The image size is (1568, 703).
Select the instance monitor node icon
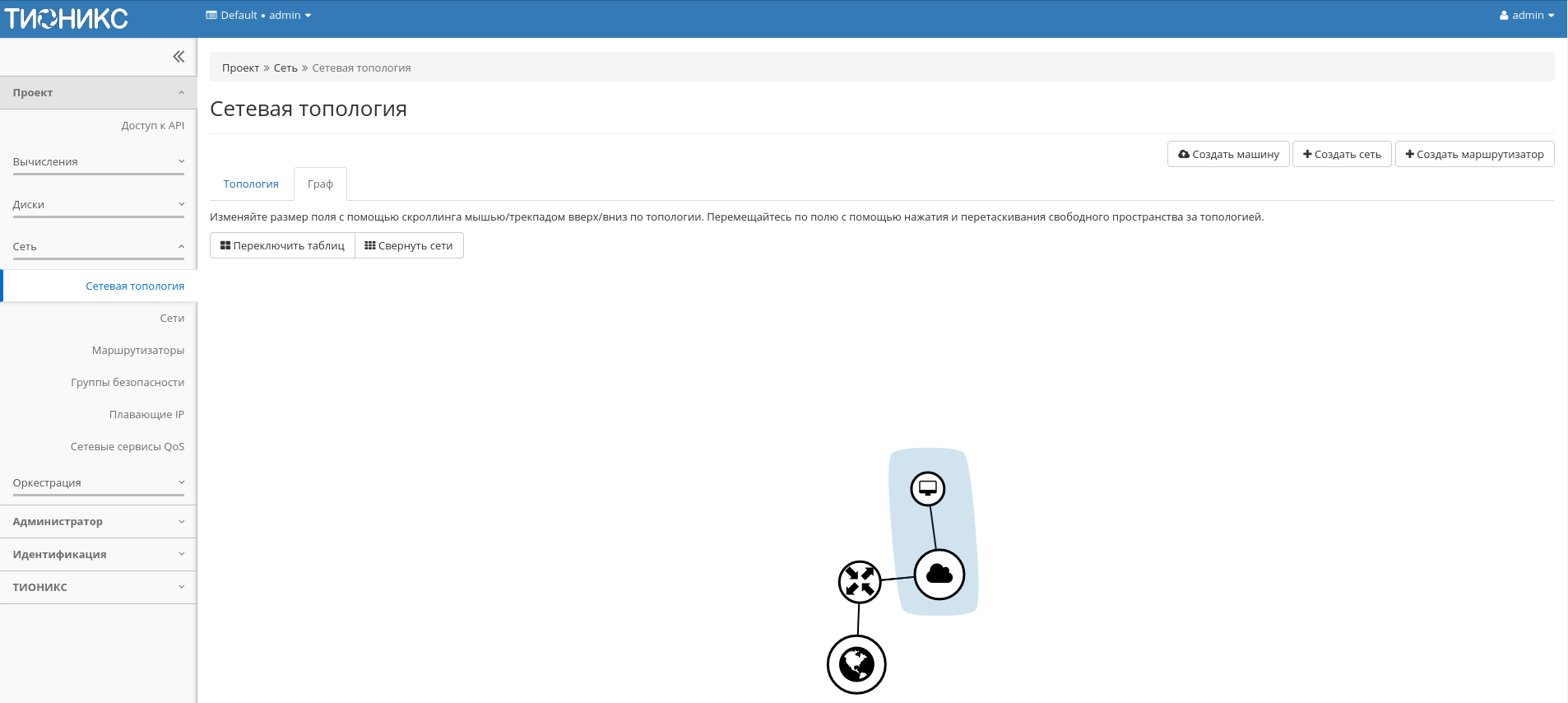pos(928,488)
